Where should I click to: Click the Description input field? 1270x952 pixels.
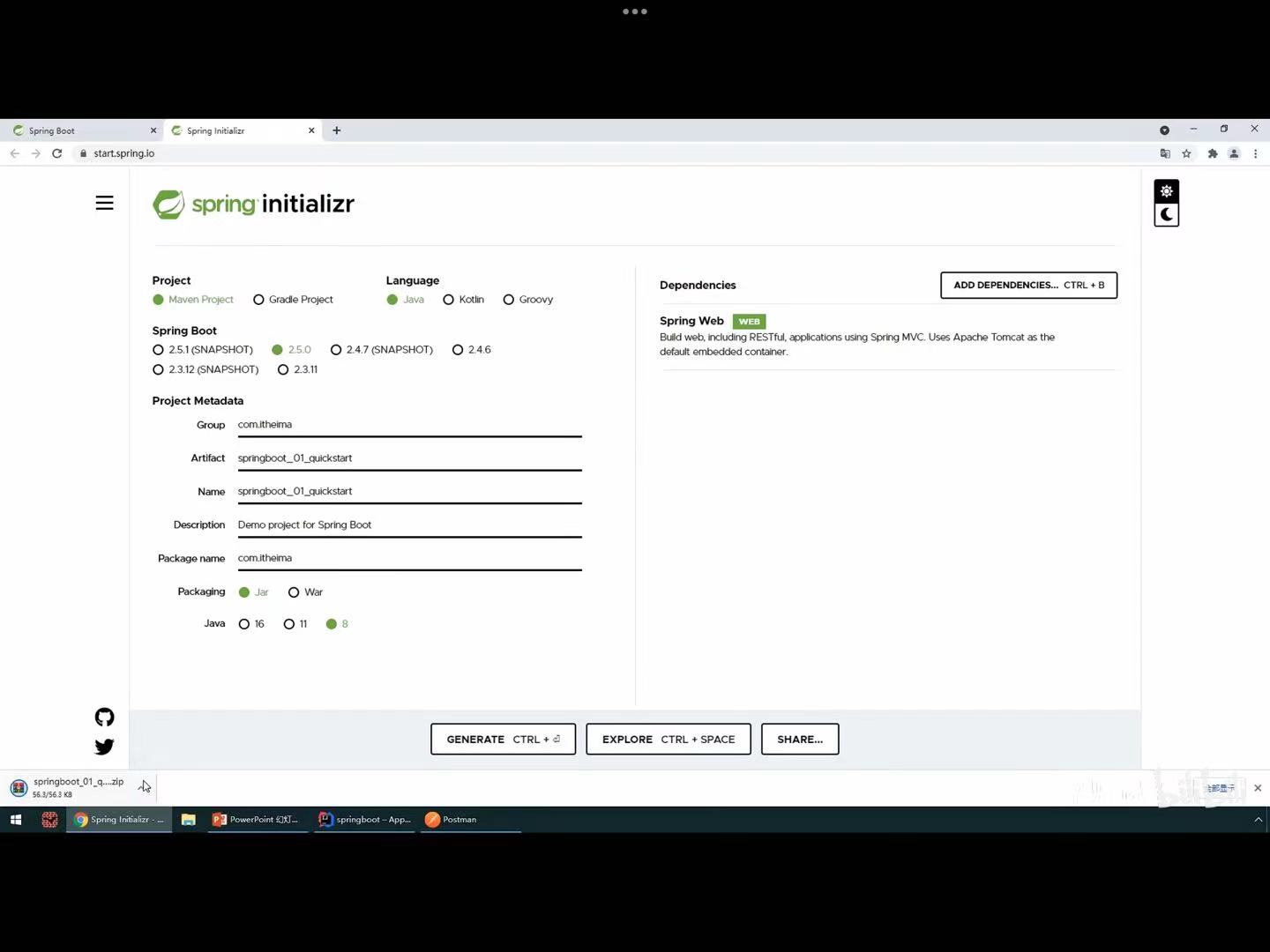click(x=409, y=525)
